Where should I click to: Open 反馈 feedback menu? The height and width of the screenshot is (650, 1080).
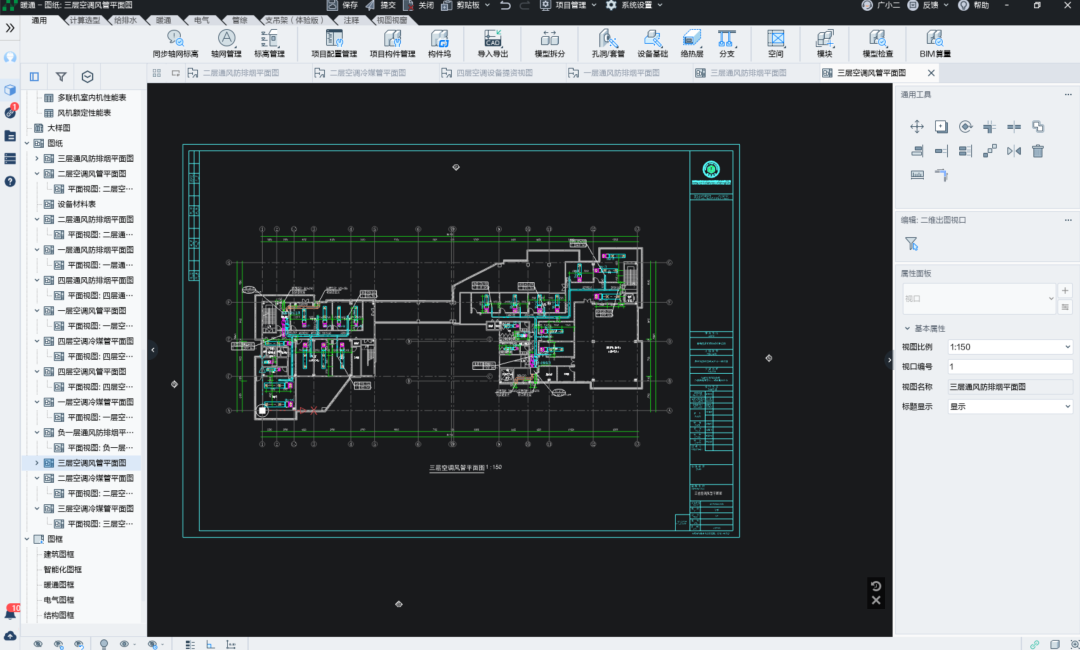click(928, 6)
